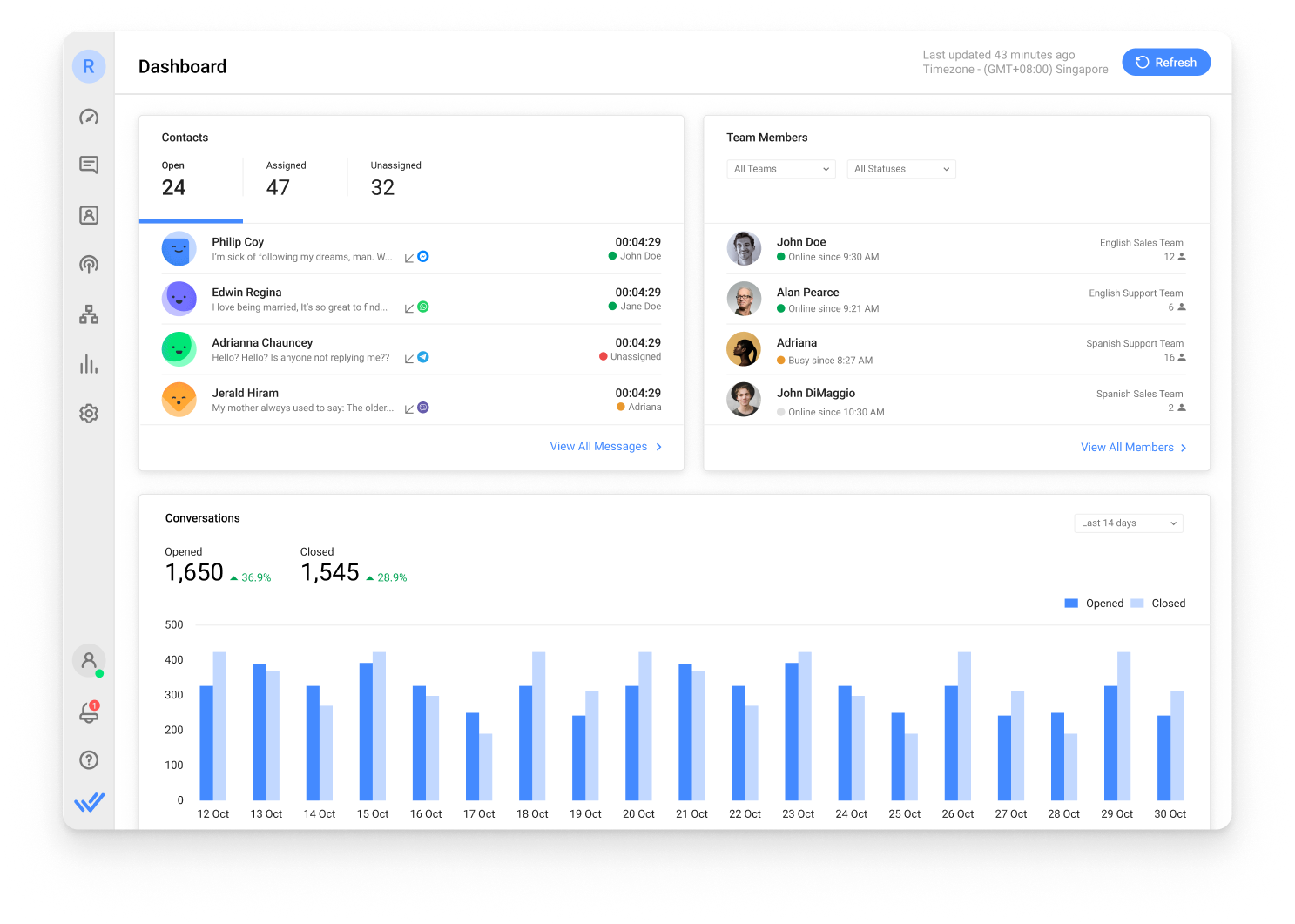This screenshot has width=1295, height=924.
Task: Open the Dashboard speedometer icon in sidebar
Action: [x=89, y=116]
